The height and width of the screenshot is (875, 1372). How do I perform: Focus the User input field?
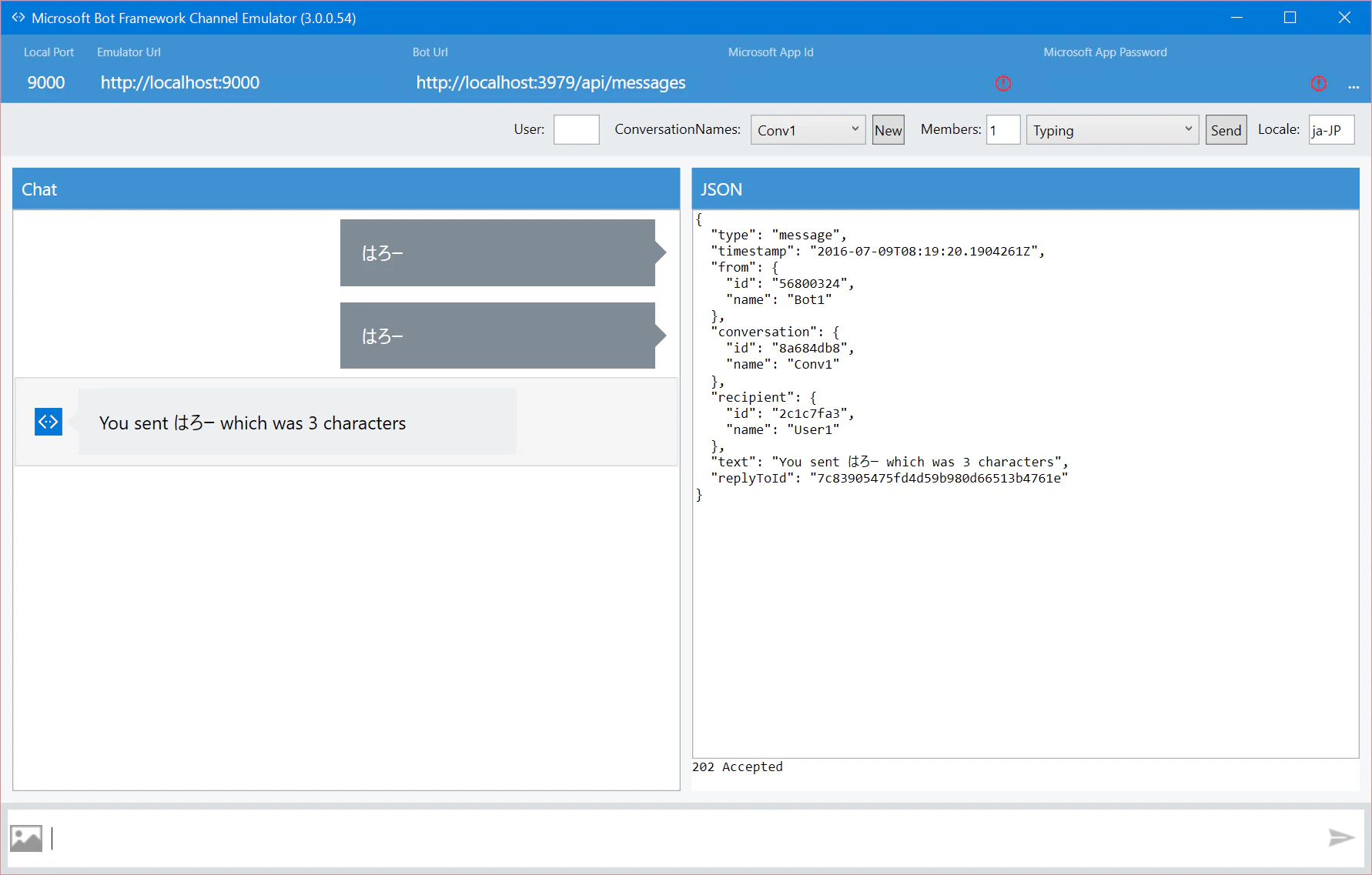[576, 129]
